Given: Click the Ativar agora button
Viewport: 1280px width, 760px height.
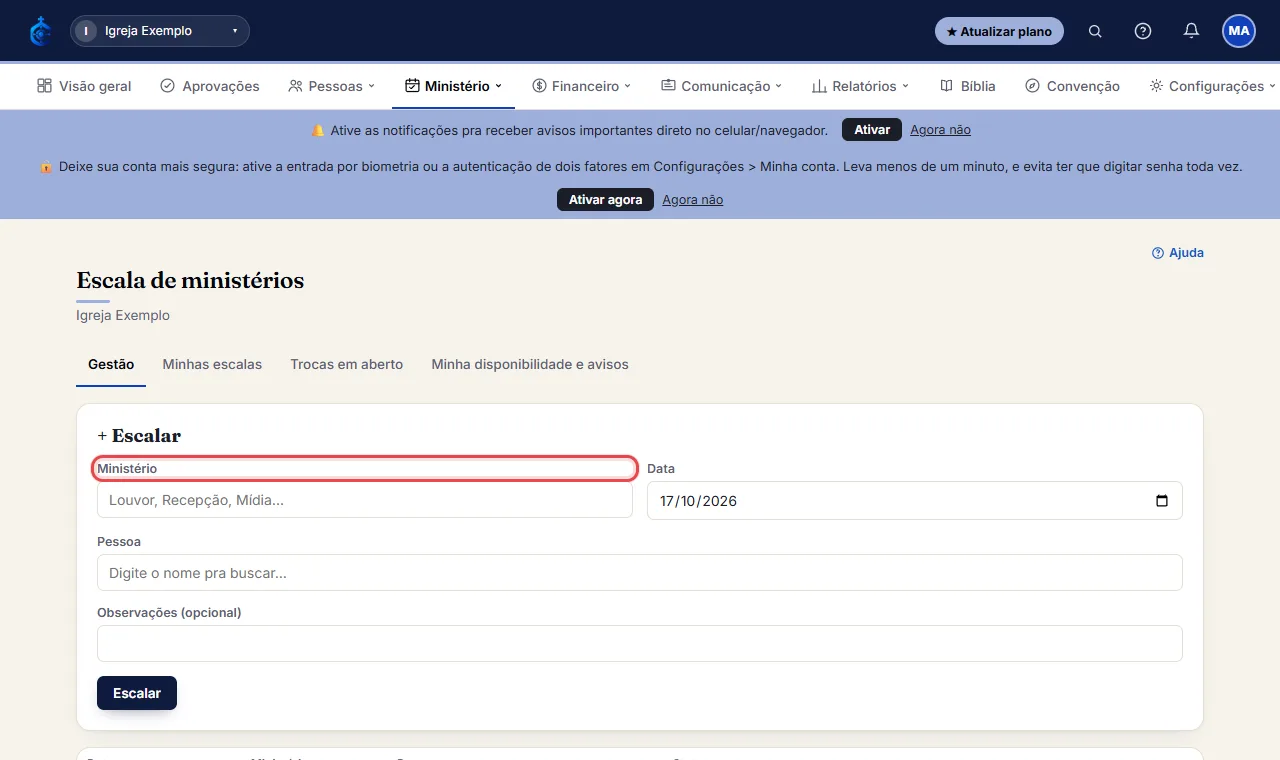Looking at the screenshot, I should pos(605,200).
